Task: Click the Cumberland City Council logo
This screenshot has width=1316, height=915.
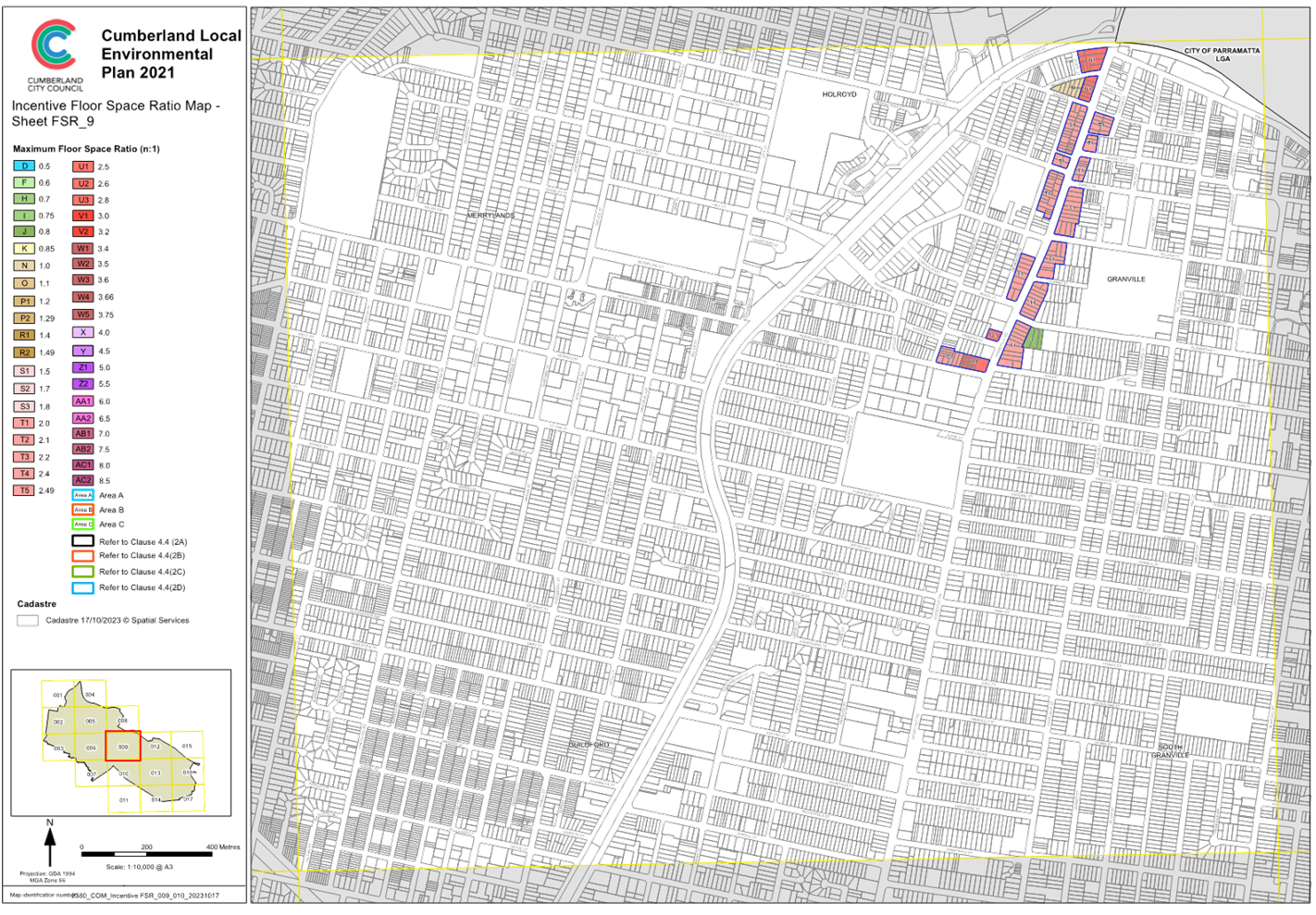Action: [x=55, y=56]
